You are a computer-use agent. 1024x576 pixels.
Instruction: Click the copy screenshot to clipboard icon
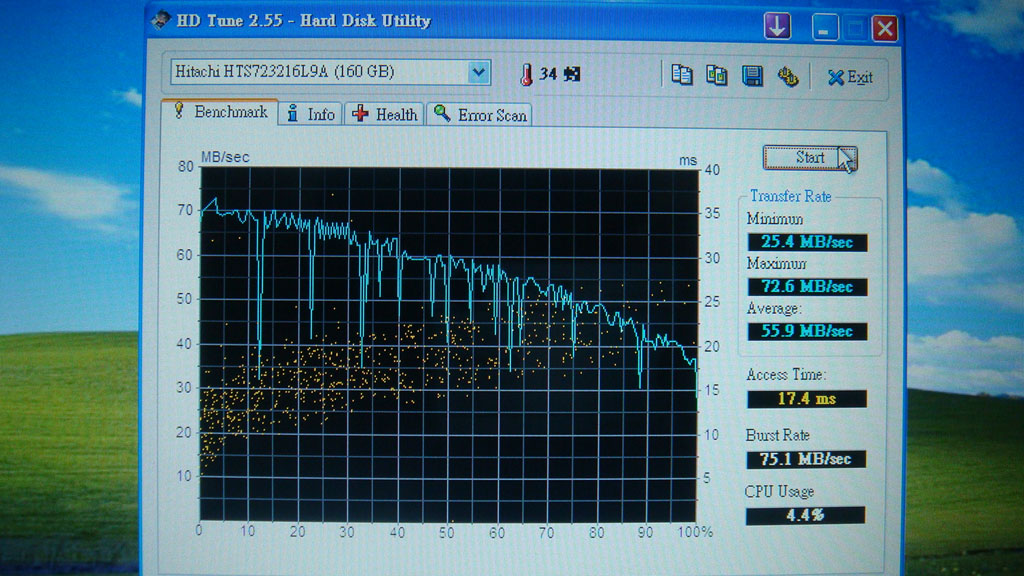point(717,75)
